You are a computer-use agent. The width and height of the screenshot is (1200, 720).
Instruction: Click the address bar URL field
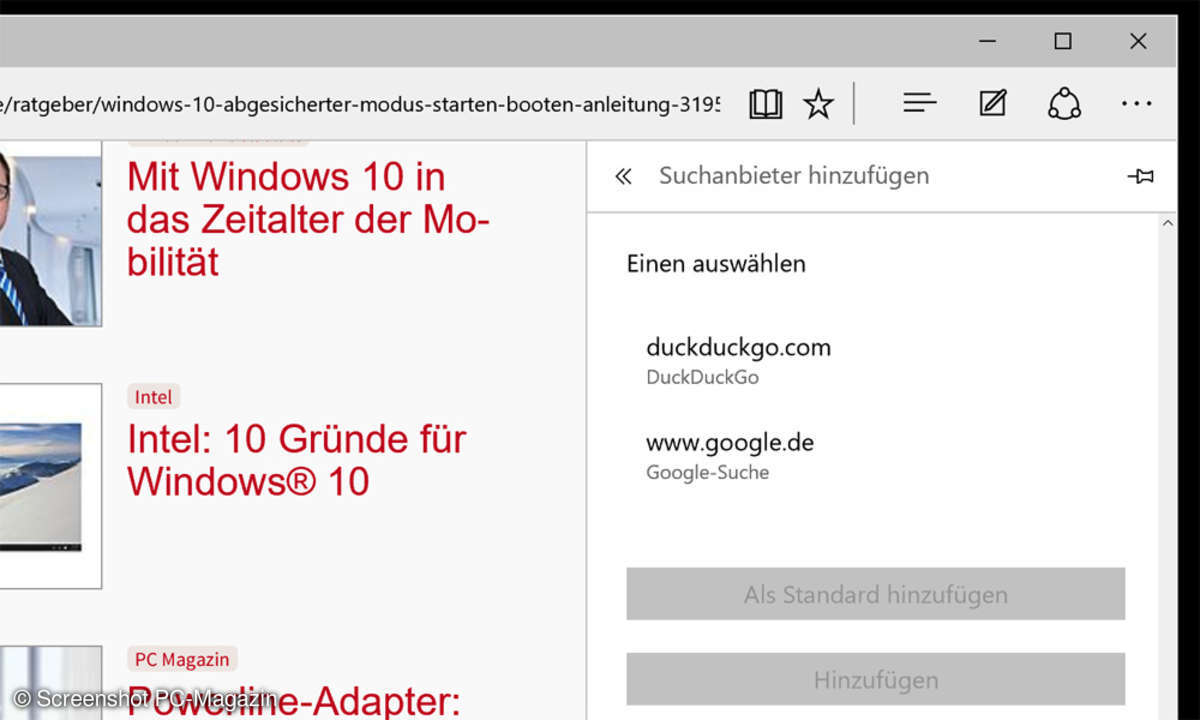[x=360, y=103]
